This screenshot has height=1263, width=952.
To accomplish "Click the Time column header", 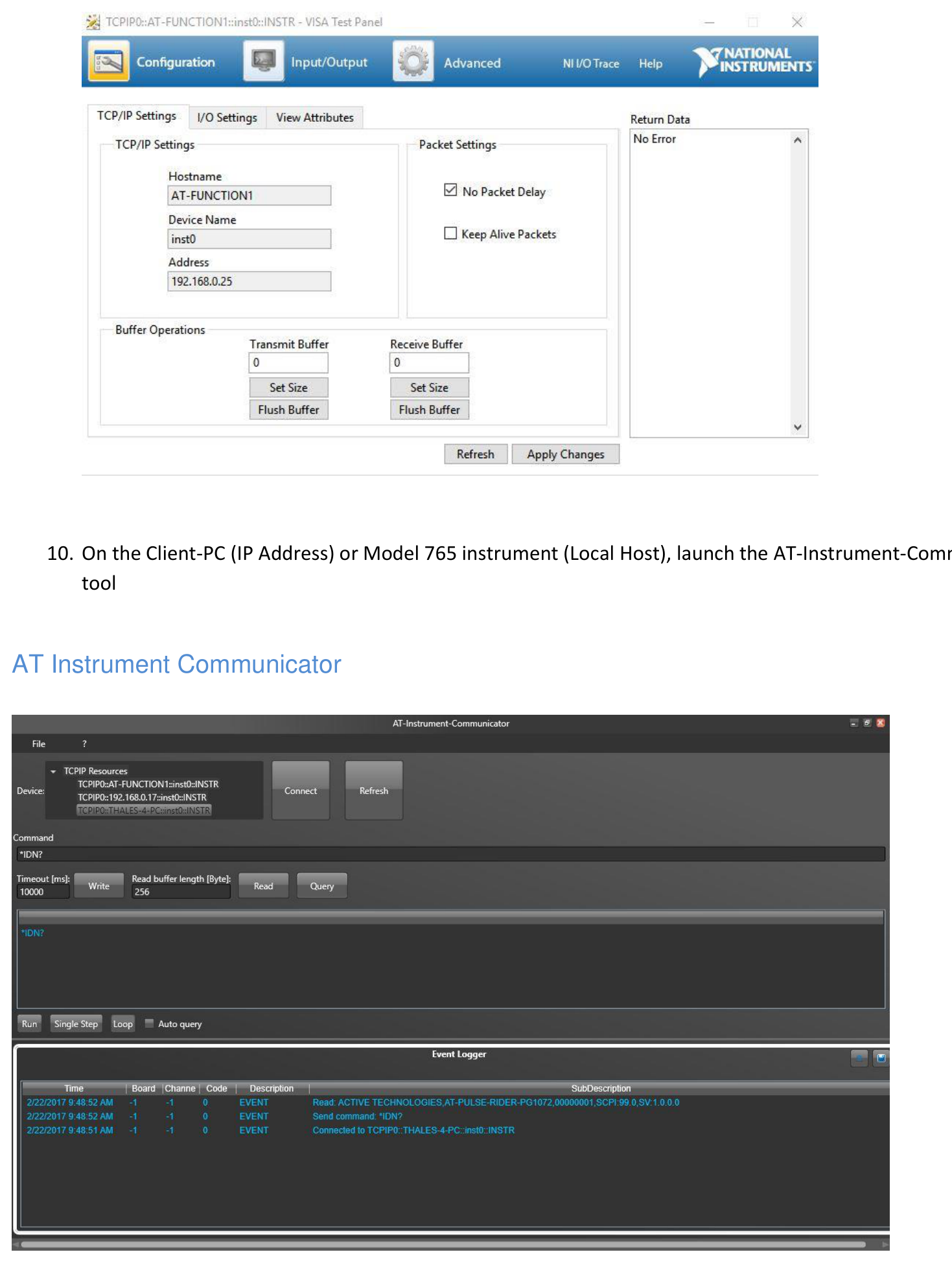I will tap(74, 1088).
